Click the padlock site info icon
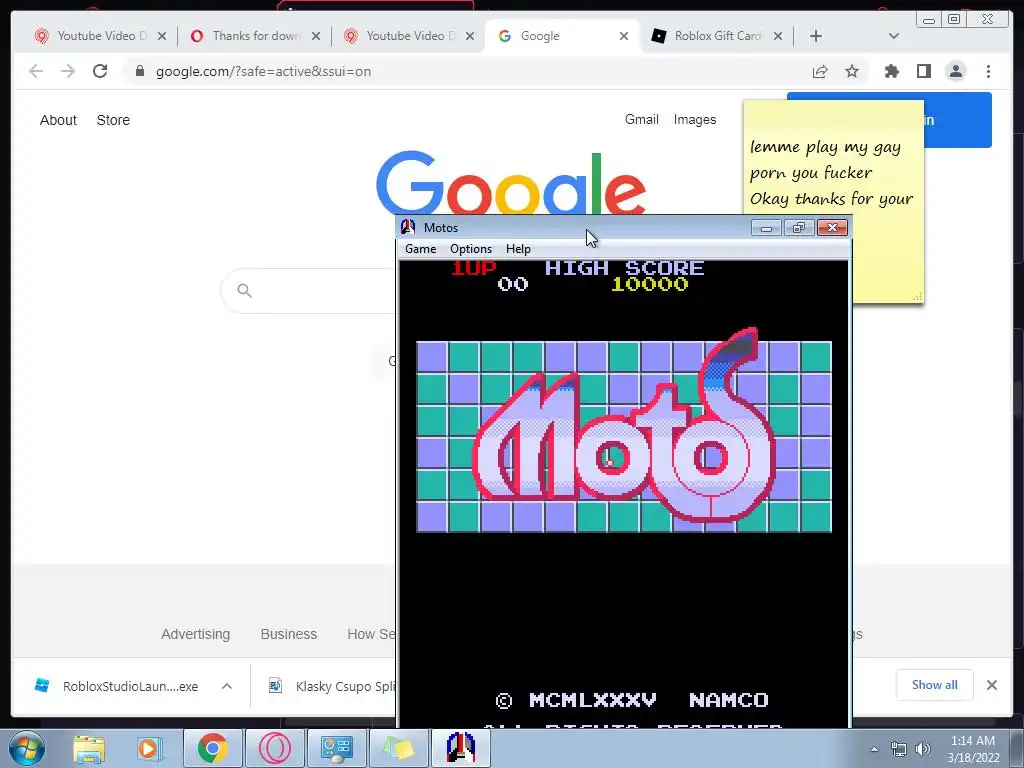 pos(139,71)
